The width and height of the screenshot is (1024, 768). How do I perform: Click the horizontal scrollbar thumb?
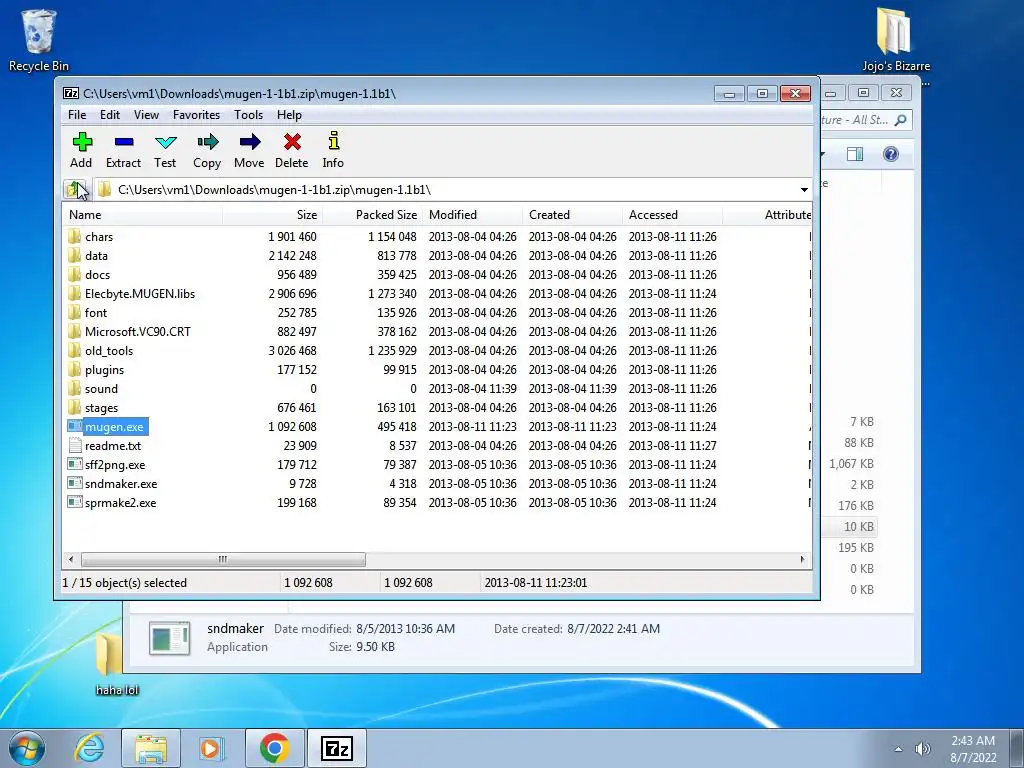coord(223,560)
